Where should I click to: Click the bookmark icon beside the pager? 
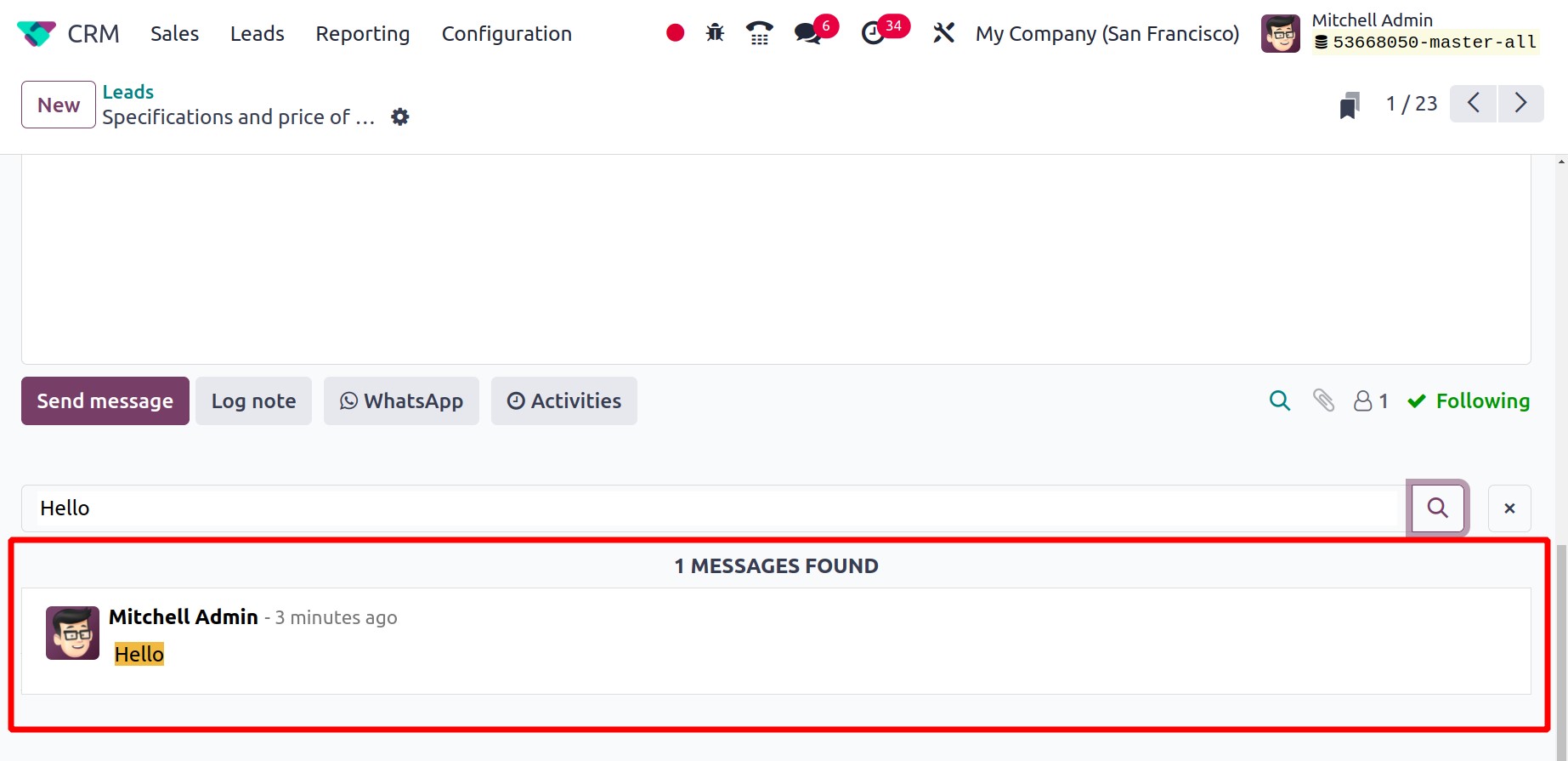coord(1350,105)
